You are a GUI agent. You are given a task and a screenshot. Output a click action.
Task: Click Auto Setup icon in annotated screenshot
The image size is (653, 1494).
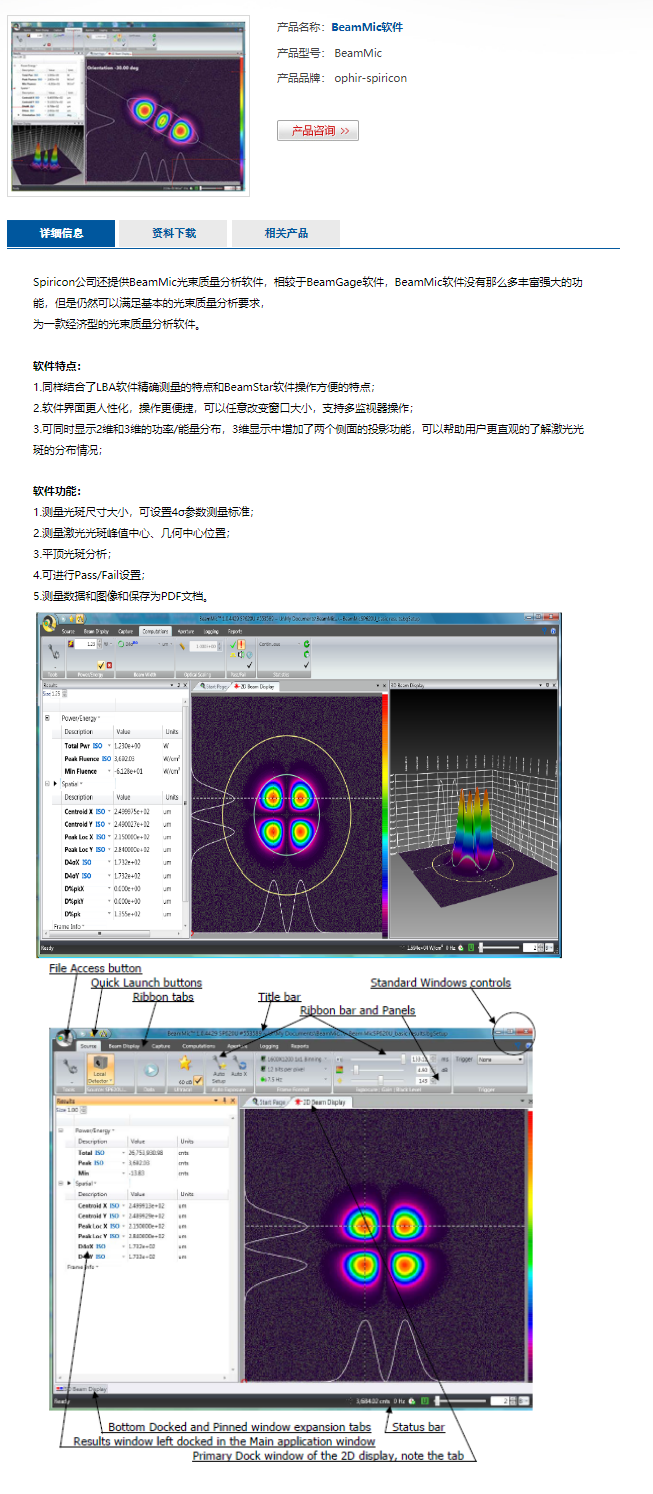[x=220, y=1069]
